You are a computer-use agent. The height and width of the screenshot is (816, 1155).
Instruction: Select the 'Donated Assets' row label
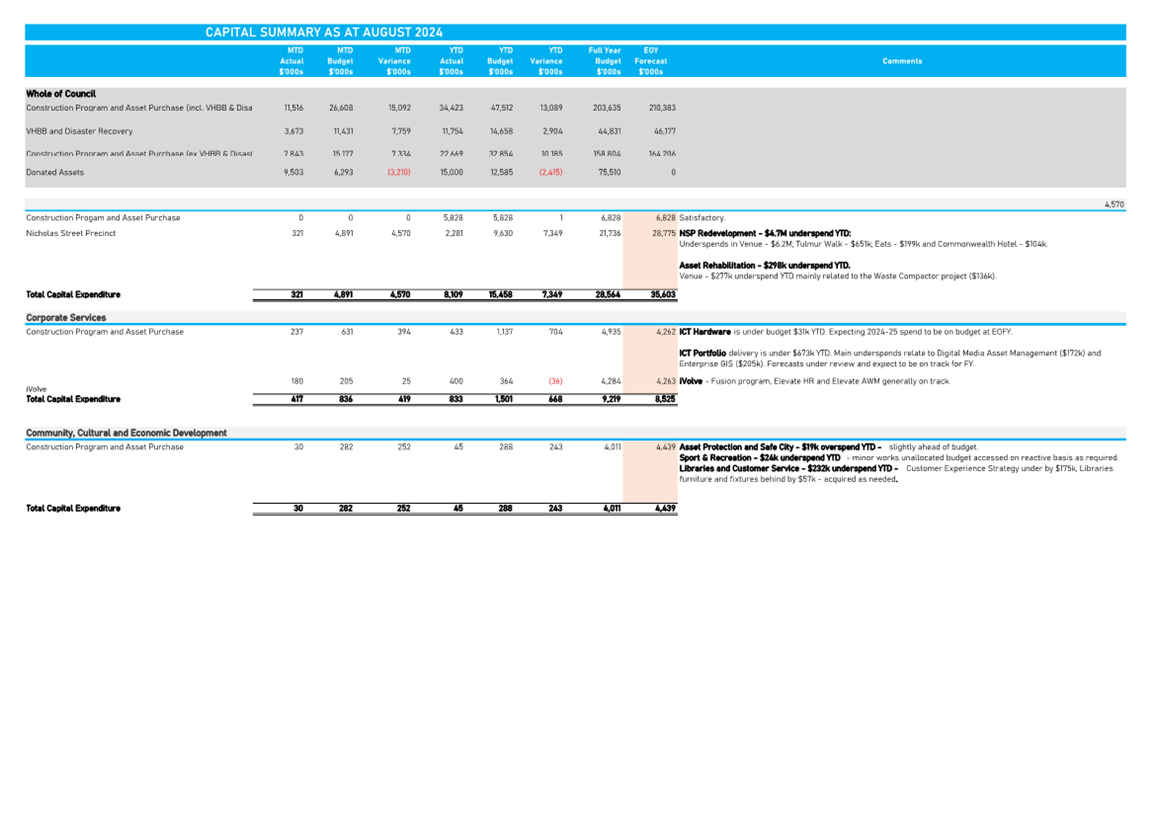tap(55, 172)
